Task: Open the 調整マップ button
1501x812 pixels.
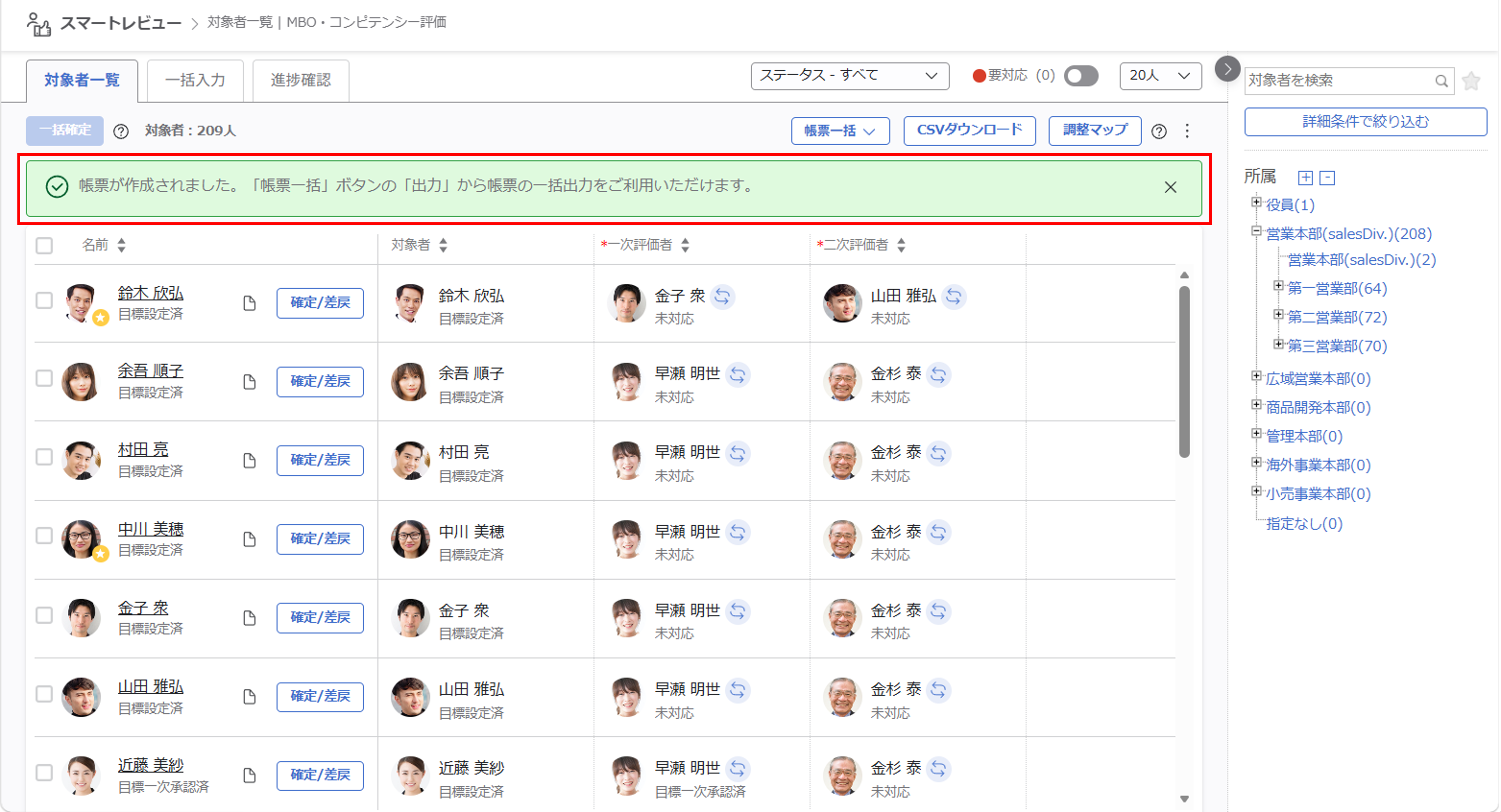Action: click(x=1094, y=131)
